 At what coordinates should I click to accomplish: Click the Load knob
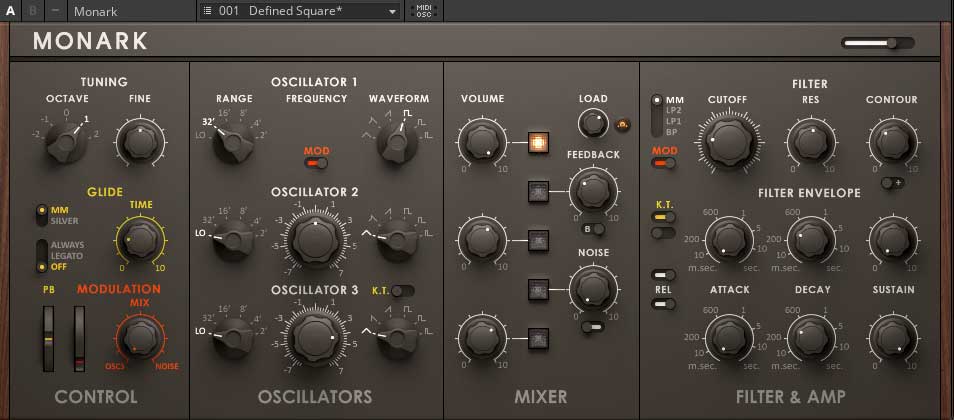593,124
